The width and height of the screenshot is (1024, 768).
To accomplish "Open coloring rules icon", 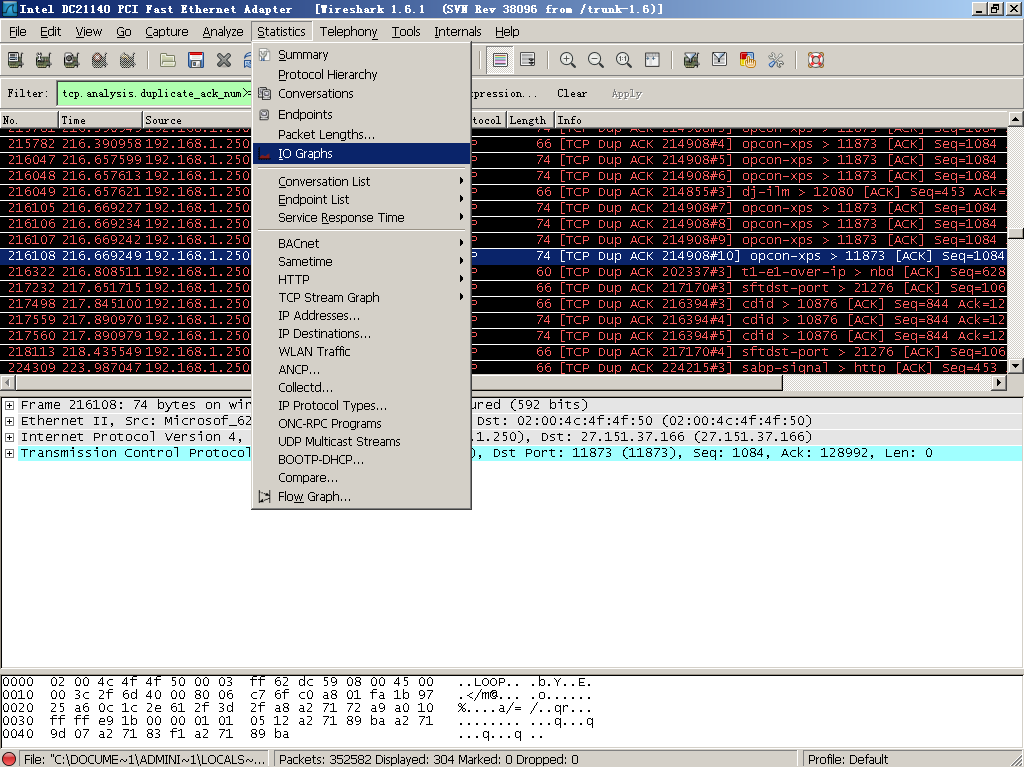I will [x=748, y=60].
